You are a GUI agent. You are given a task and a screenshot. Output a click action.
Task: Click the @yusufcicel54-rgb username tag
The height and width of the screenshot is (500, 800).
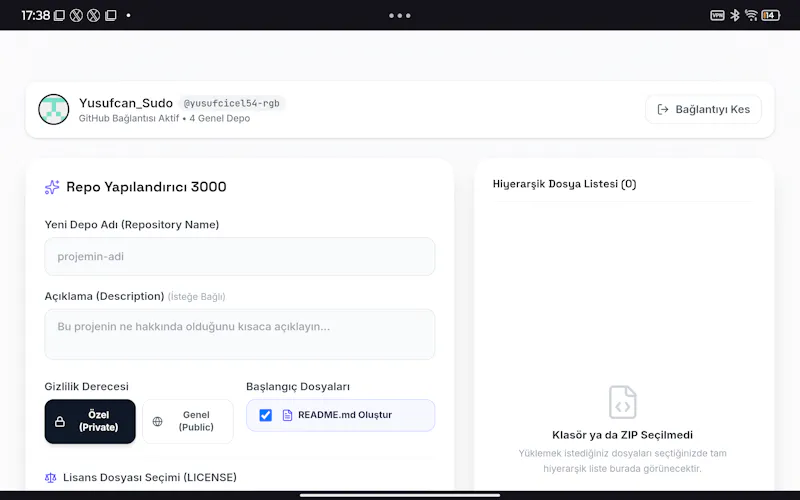(x=232, y=103)
